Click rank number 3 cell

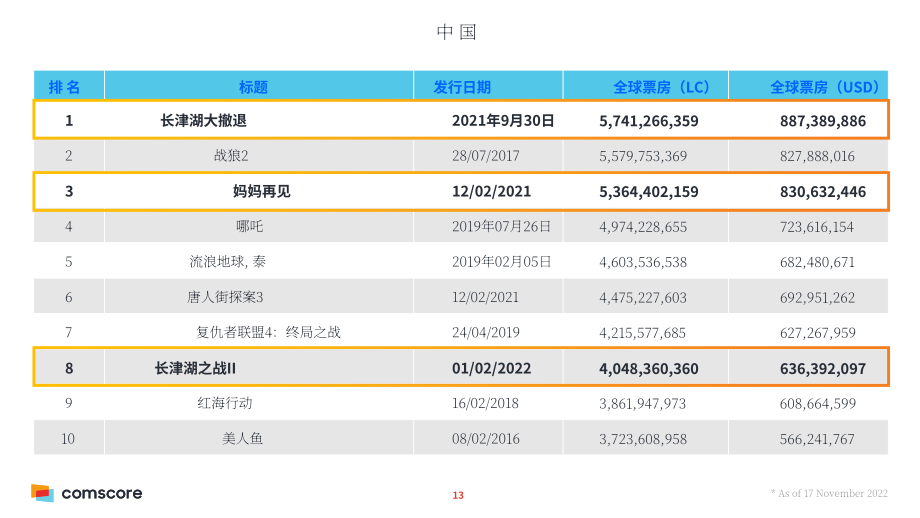click(69, 191)
